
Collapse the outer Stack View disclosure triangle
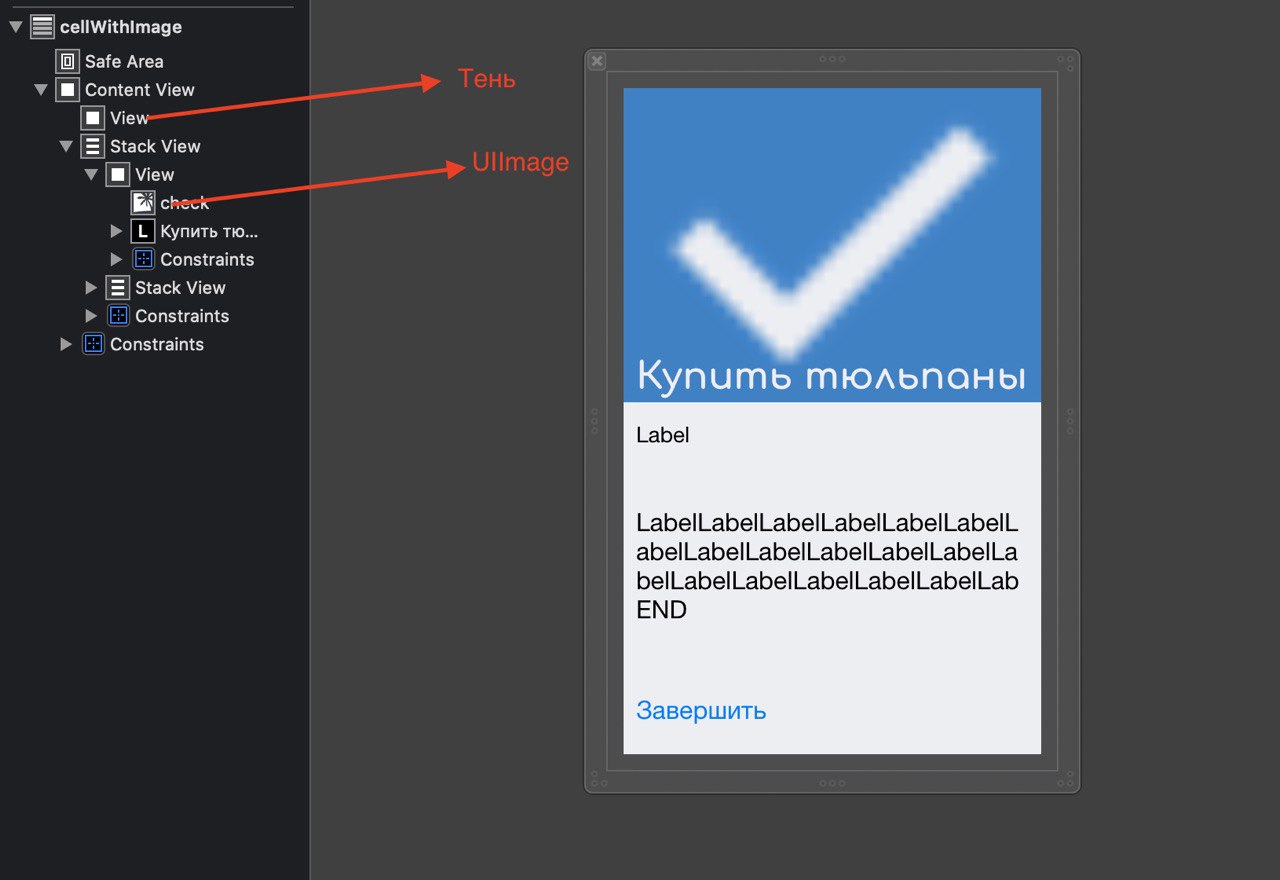[66, 146]
